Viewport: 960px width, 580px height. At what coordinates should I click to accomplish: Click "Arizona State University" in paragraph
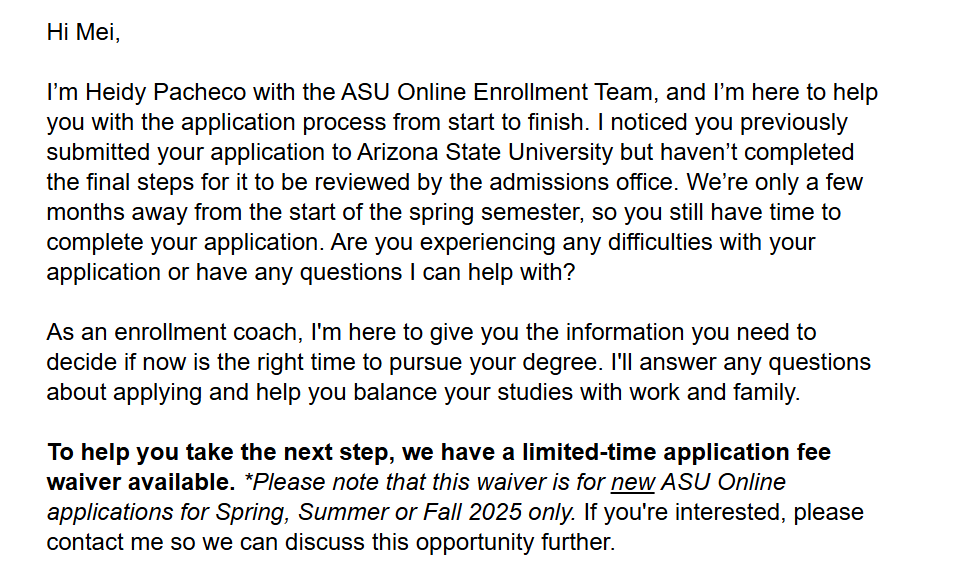click(x=484, y=153)
